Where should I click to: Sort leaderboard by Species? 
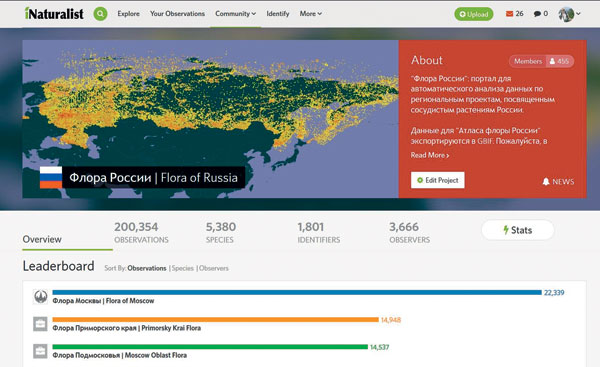pos(183,268)
